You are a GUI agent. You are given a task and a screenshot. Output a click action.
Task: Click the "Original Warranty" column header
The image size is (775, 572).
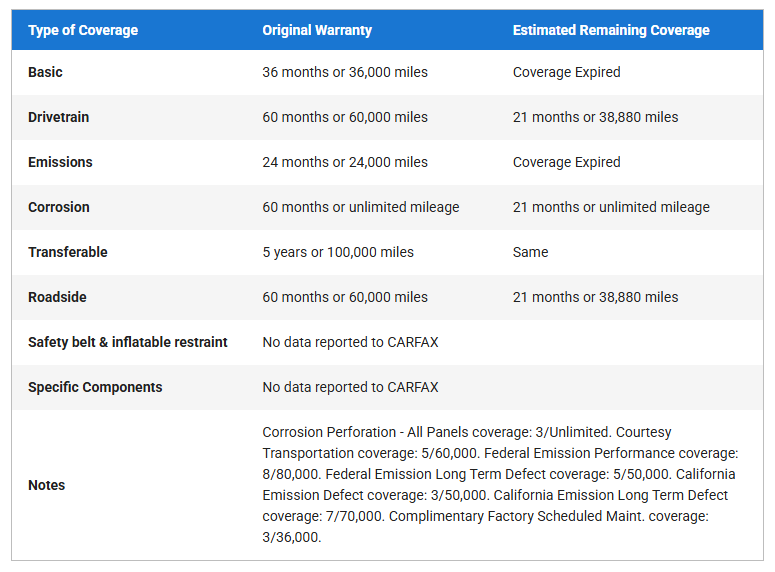pyautogui.click(x=317, y=30)
